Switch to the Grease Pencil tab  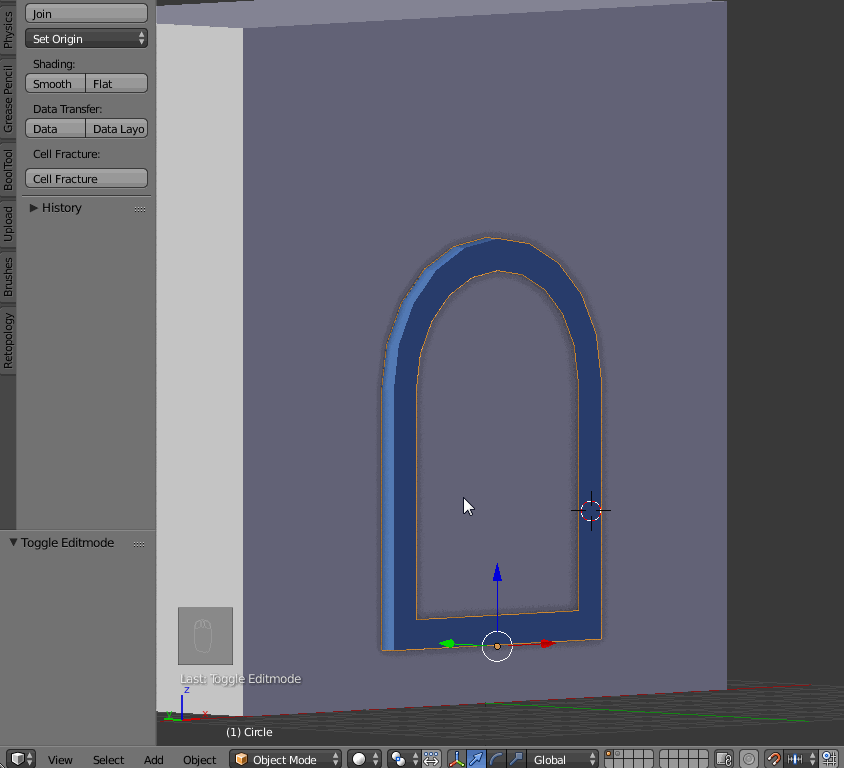click(8, 98)
